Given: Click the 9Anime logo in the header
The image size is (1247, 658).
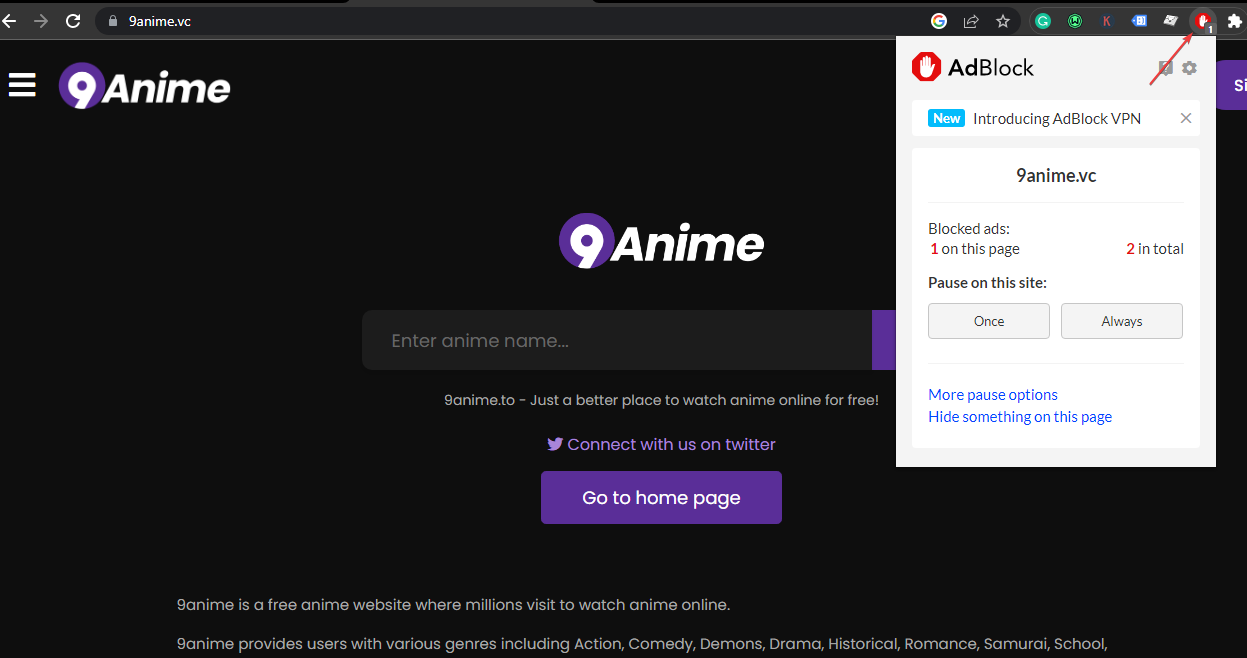Looking at the screenshot, I should pos(144,87).
